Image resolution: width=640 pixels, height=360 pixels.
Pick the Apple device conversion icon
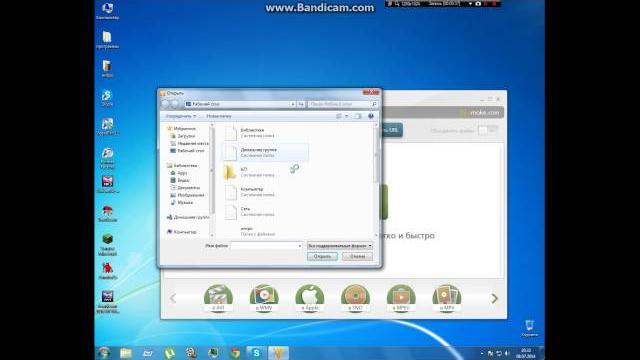tap(309, 298)
